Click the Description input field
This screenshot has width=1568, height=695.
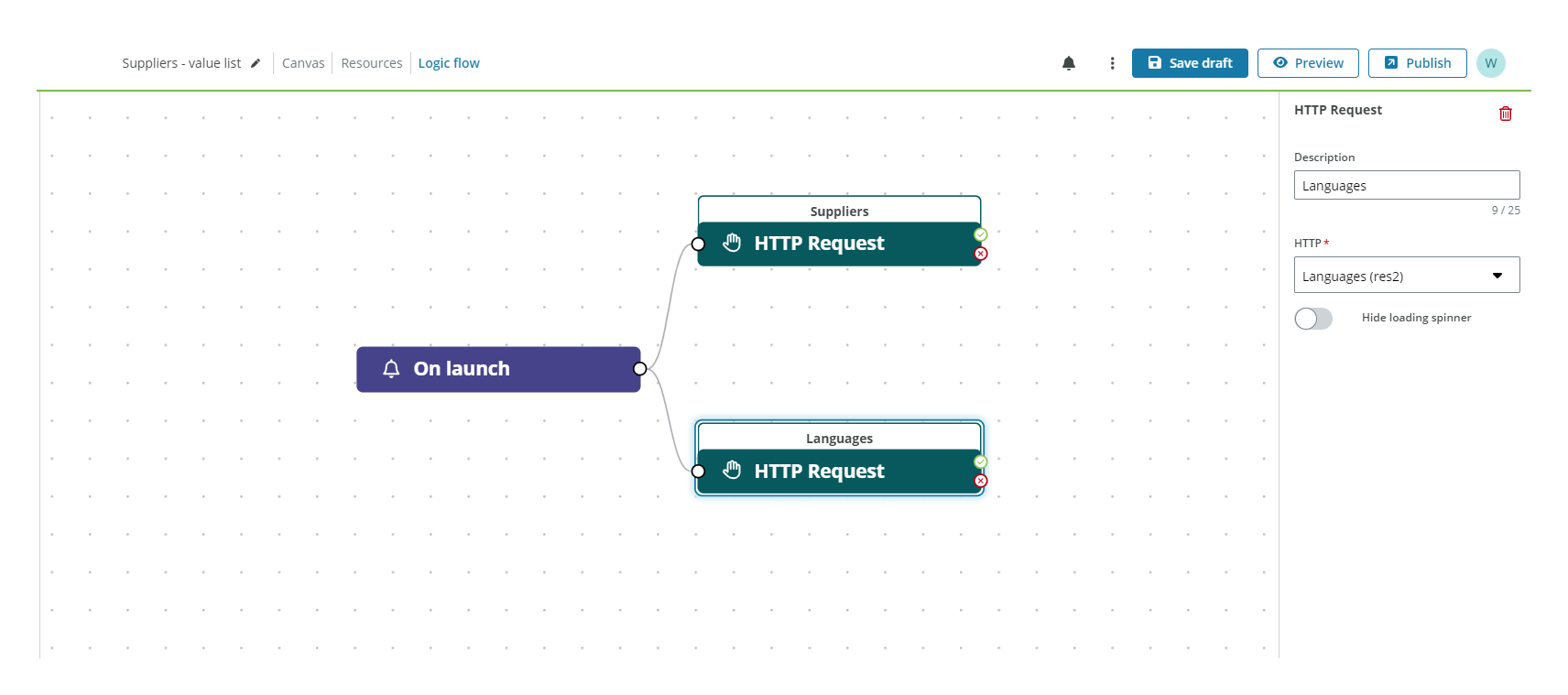click(x=1406, y=186)
